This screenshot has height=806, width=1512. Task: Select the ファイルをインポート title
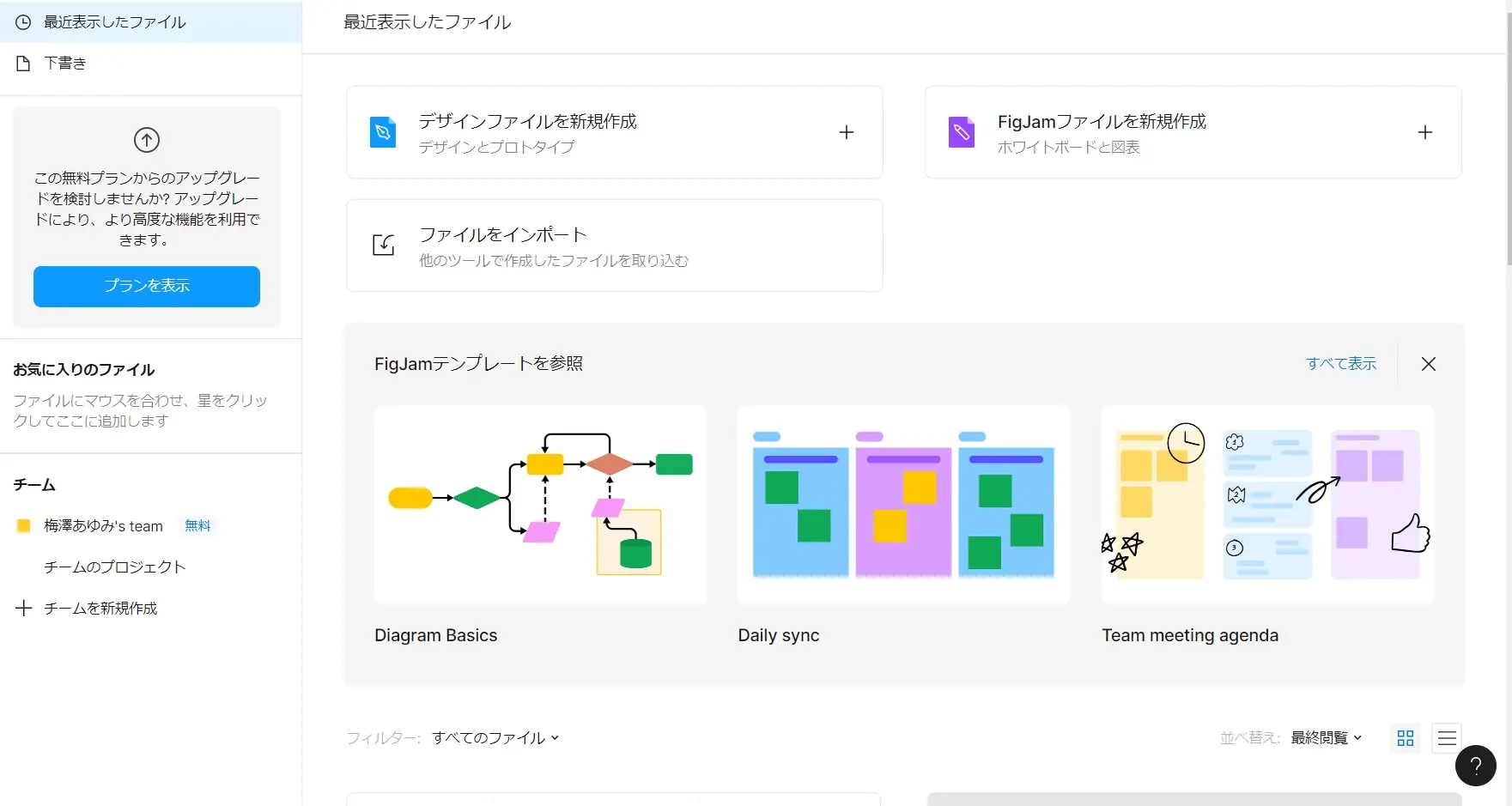503,235
